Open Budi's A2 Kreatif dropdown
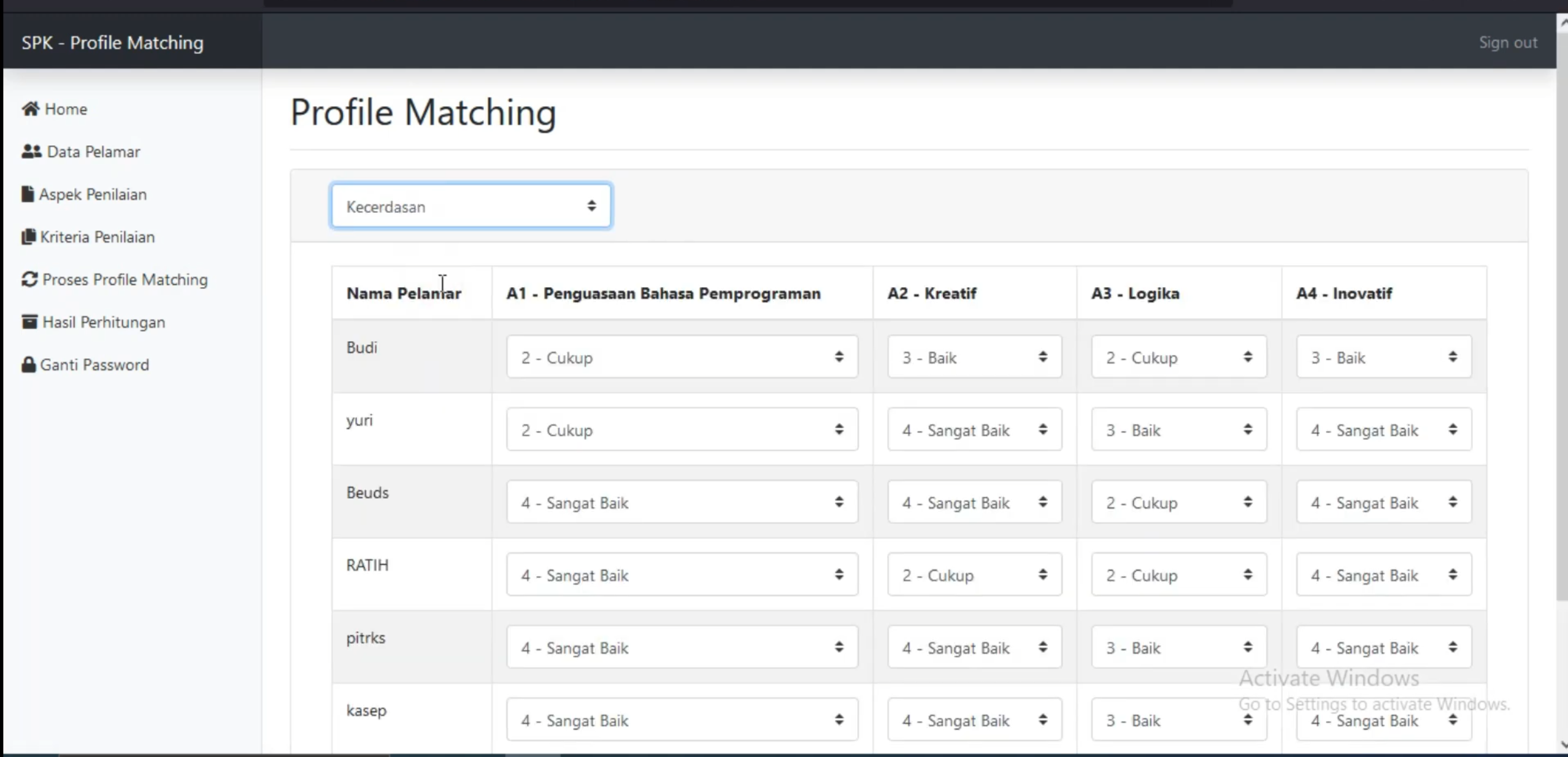The image size is (1568, 757). (x=974, y=357)
